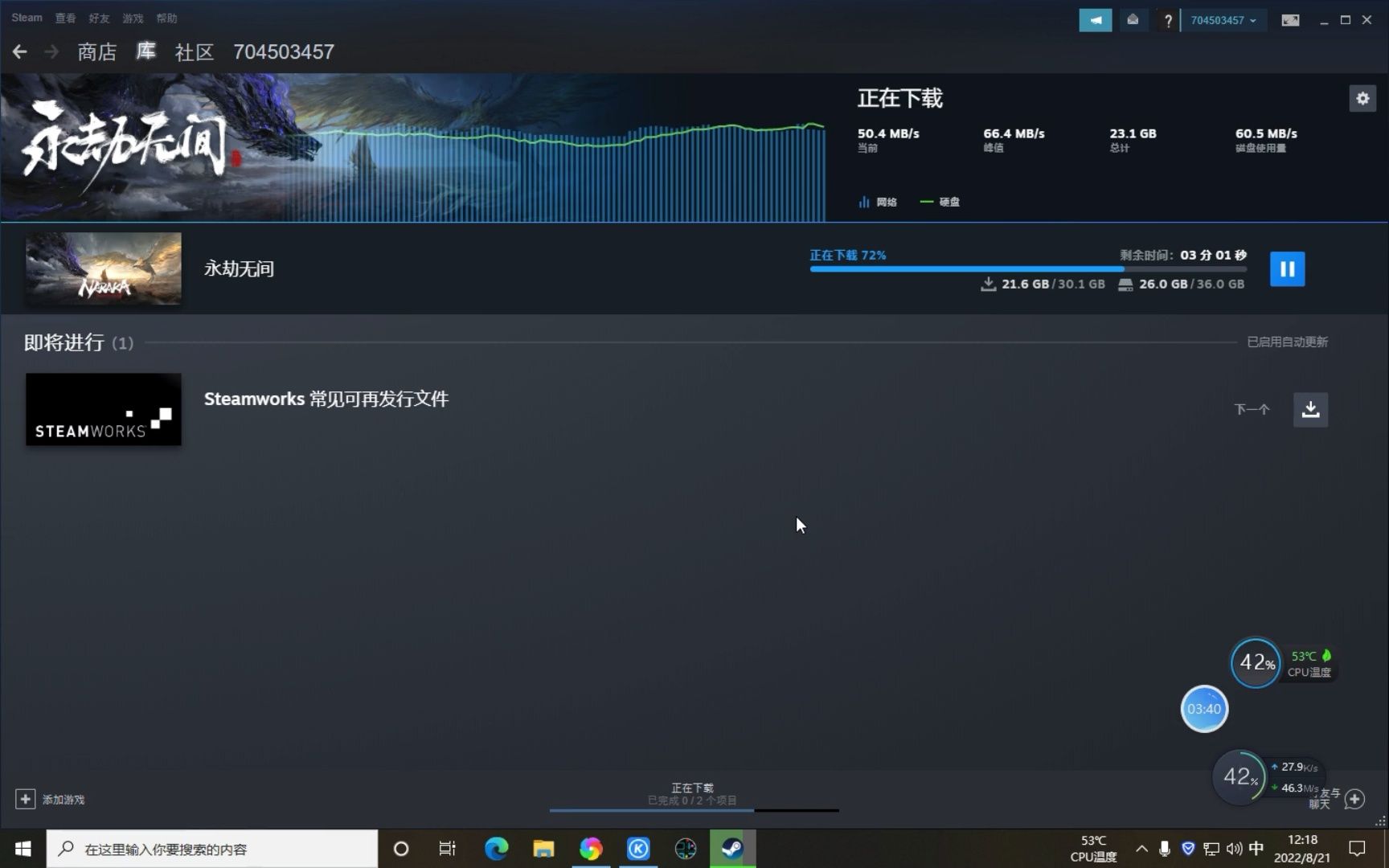Click the 永劫无间 download progress bar

(x=1028, y=269)
